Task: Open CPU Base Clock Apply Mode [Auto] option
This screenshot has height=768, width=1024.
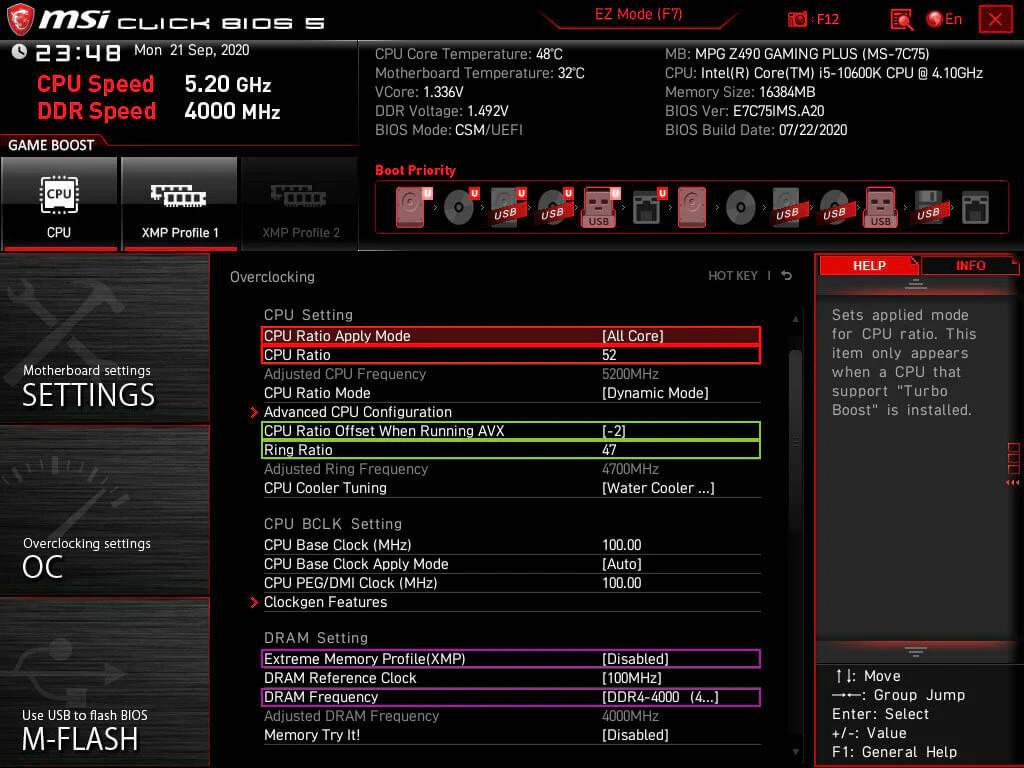Action: [511, 564]
